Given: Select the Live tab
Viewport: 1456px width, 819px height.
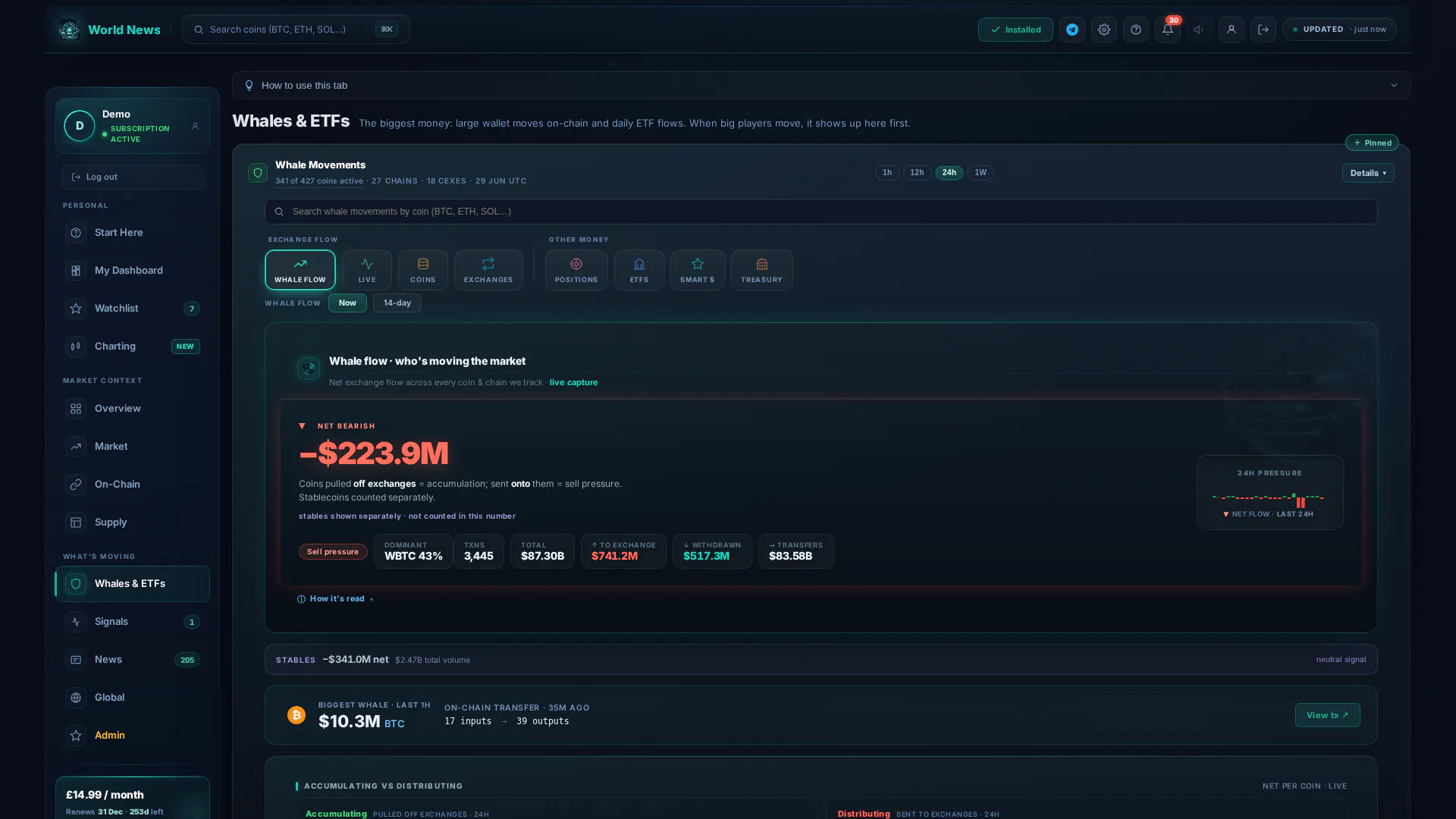Looking at the screenshot, I should pyautogui.click(x=367, y=270).
